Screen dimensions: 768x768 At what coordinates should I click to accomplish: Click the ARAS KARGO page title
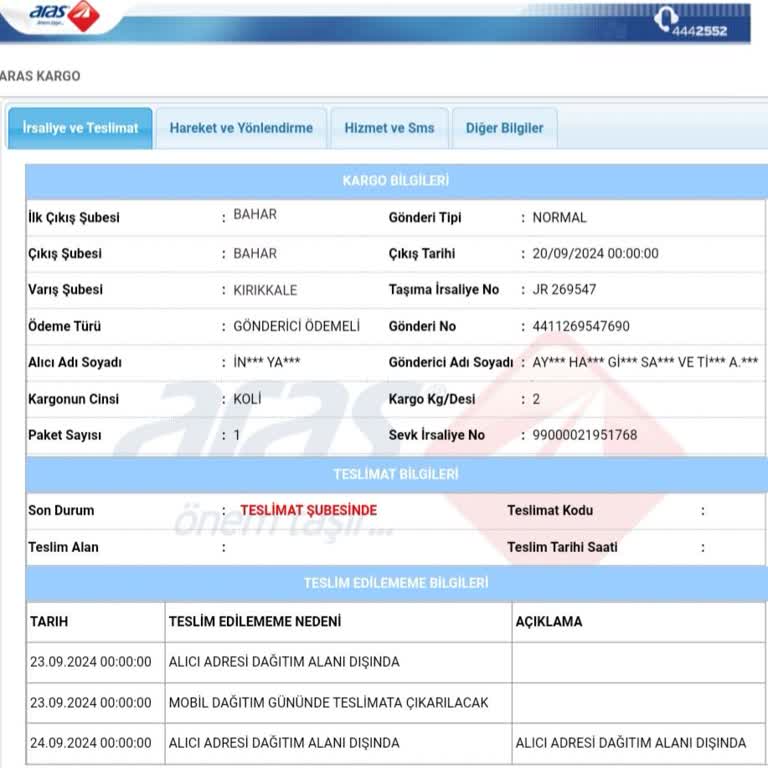point(40,76)
